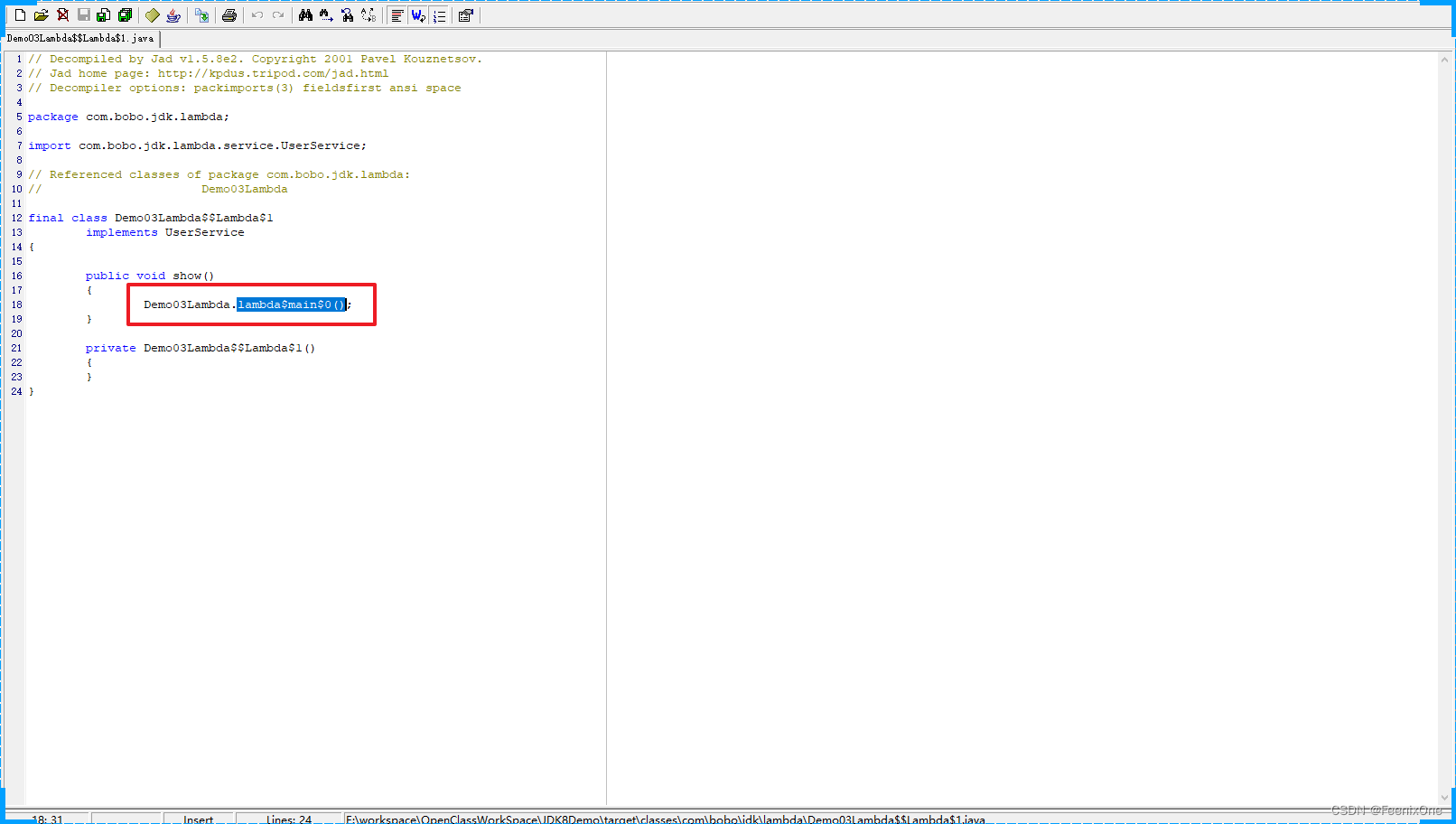The image size is (1456, 824).
Task: Click the Save All stacked floppies icon
Action: (x=126, y=15)
